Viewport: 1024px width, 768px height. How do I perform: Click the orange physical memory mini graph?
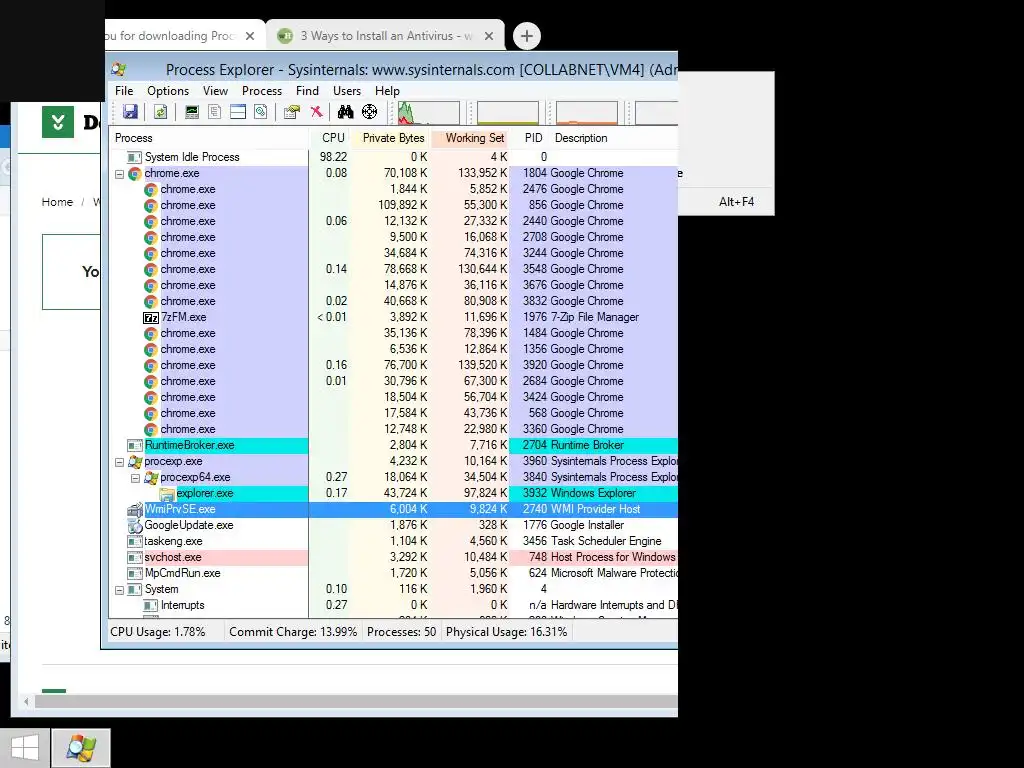tap(586, 112)
